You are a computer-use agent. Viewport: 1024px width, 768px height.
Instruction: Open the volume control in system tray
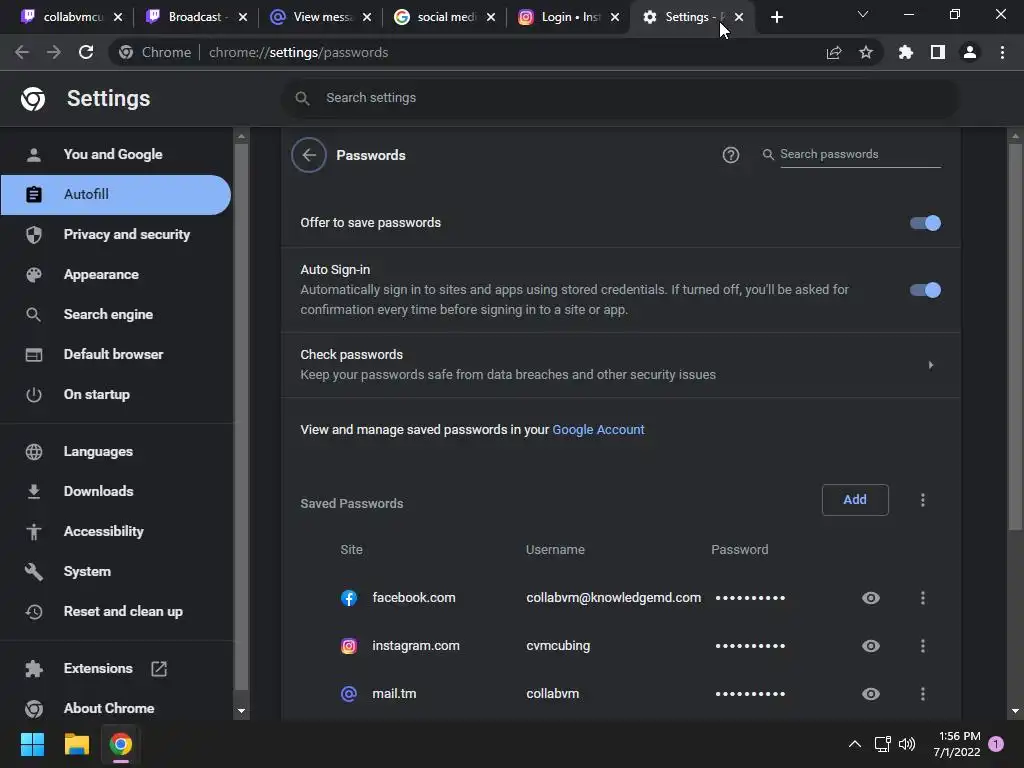[907, 744]
